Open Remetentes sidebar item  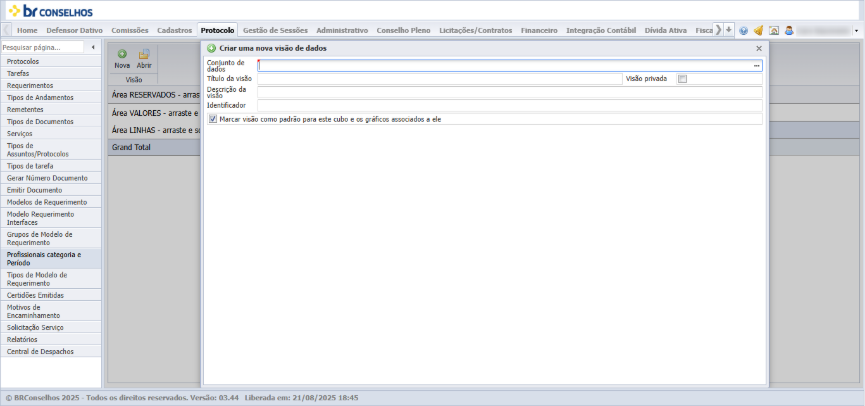click(x=51, y=110)
